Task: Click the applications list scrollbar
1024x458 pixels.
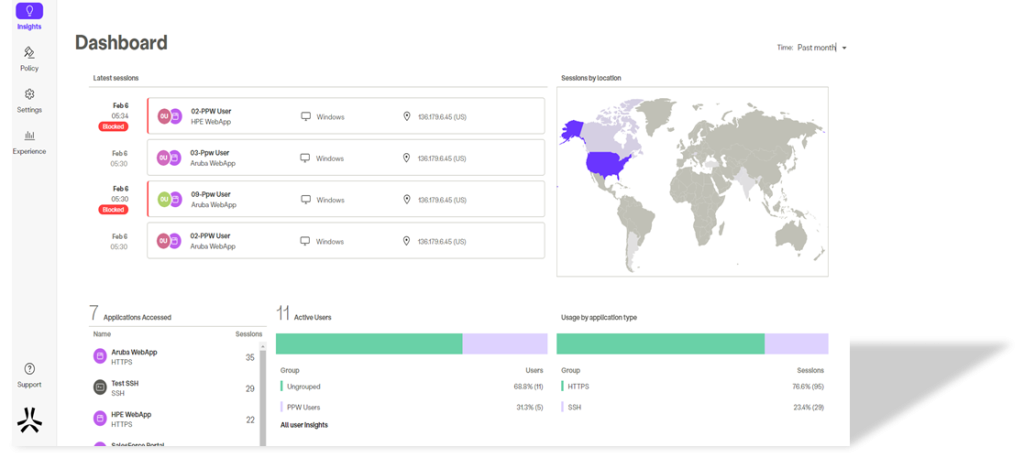Action: 264,395
